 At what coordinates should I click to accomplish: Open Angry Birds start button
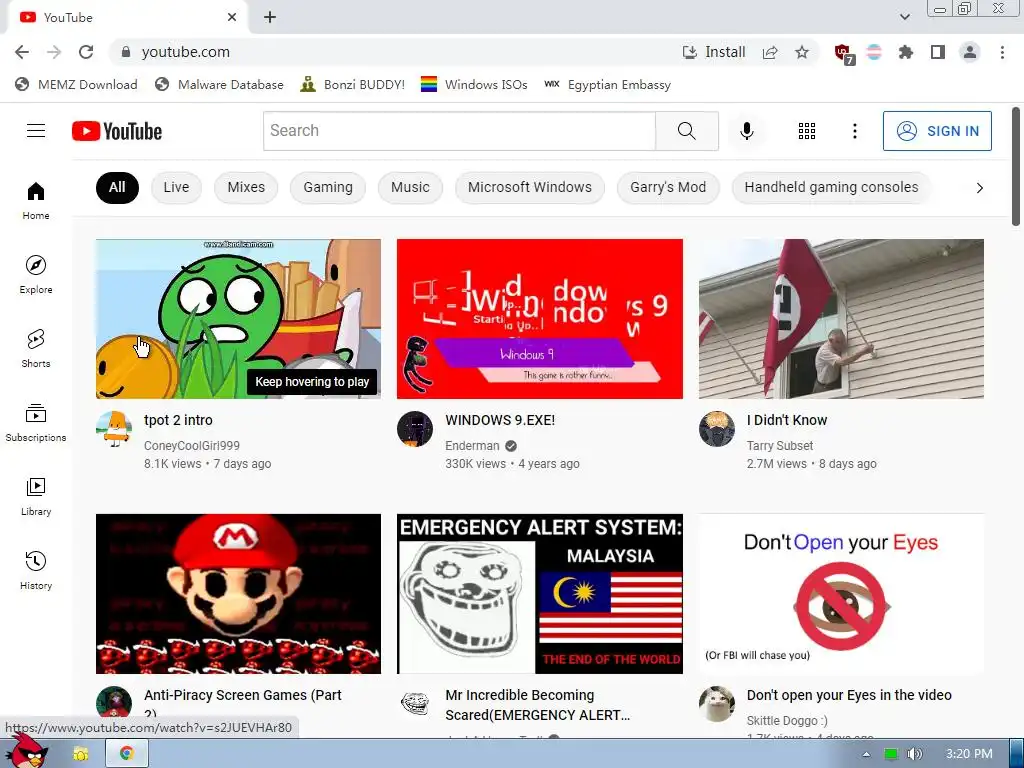[x=26, y=751]
